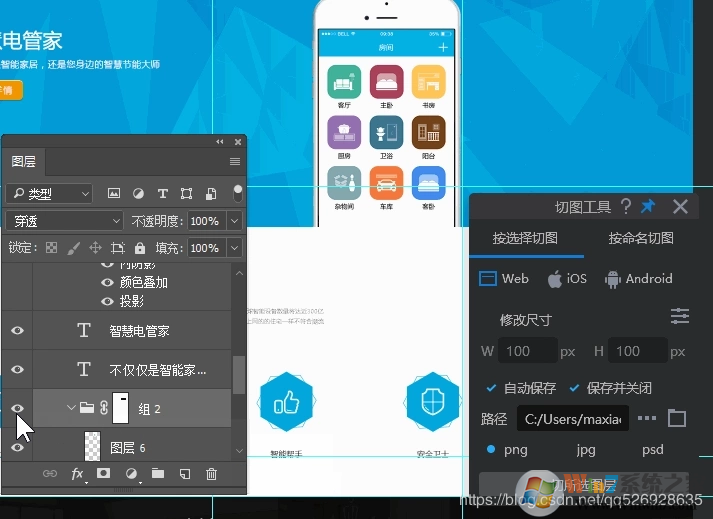
Task: Create a new group folder
Action: click(x=158, y=474)
